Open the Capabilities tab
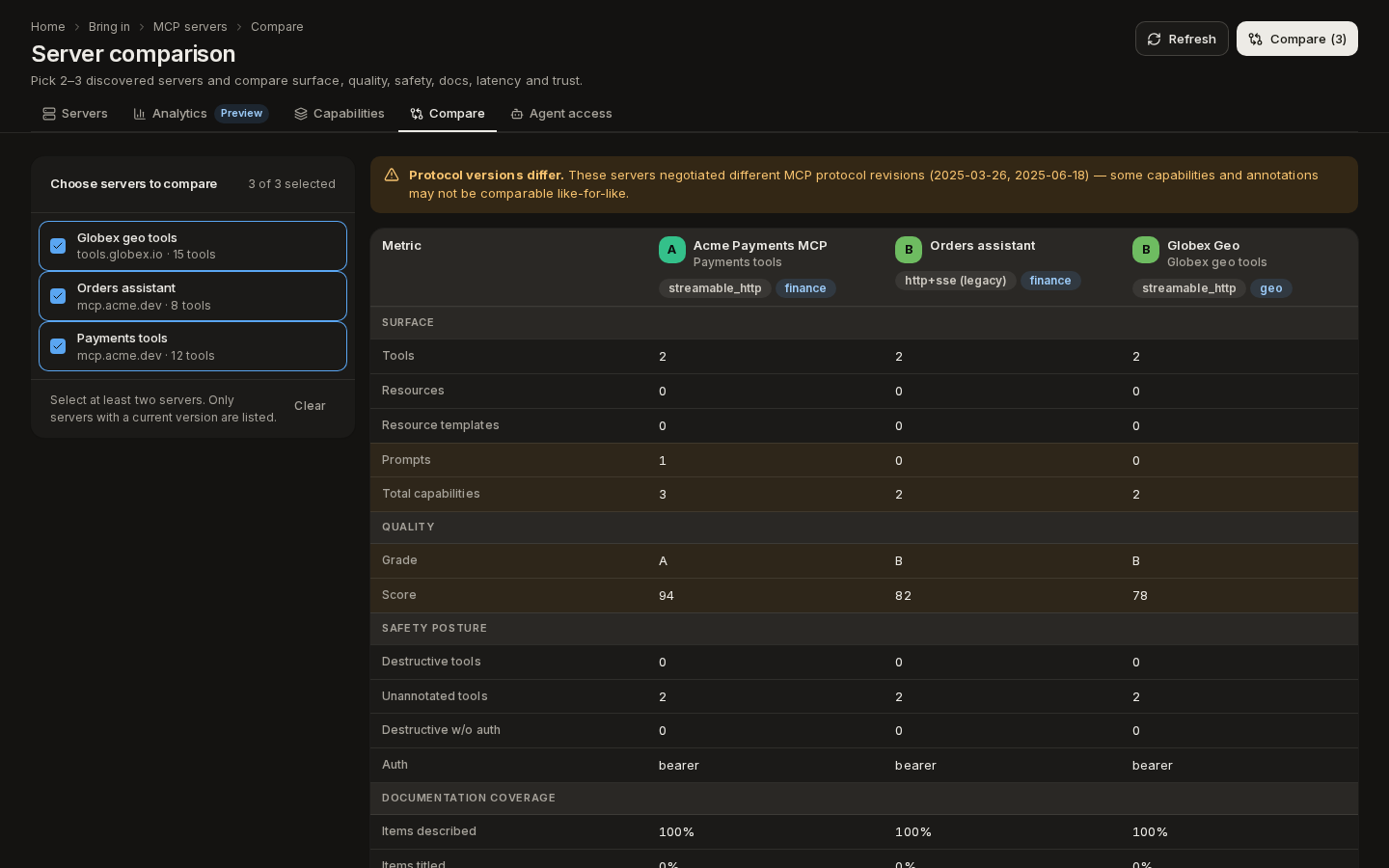 pyautogui.click(x=340, y=114)
